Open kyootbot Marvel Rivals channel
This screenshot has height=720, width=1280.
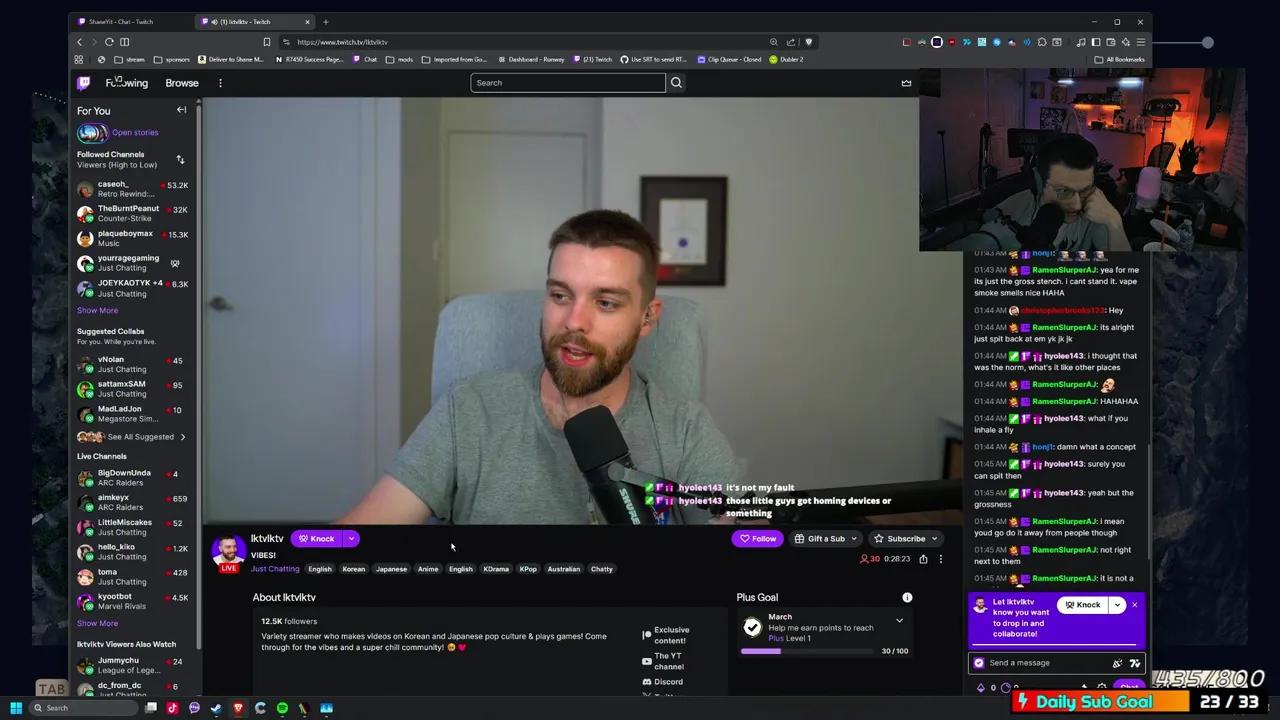[133, 601]
